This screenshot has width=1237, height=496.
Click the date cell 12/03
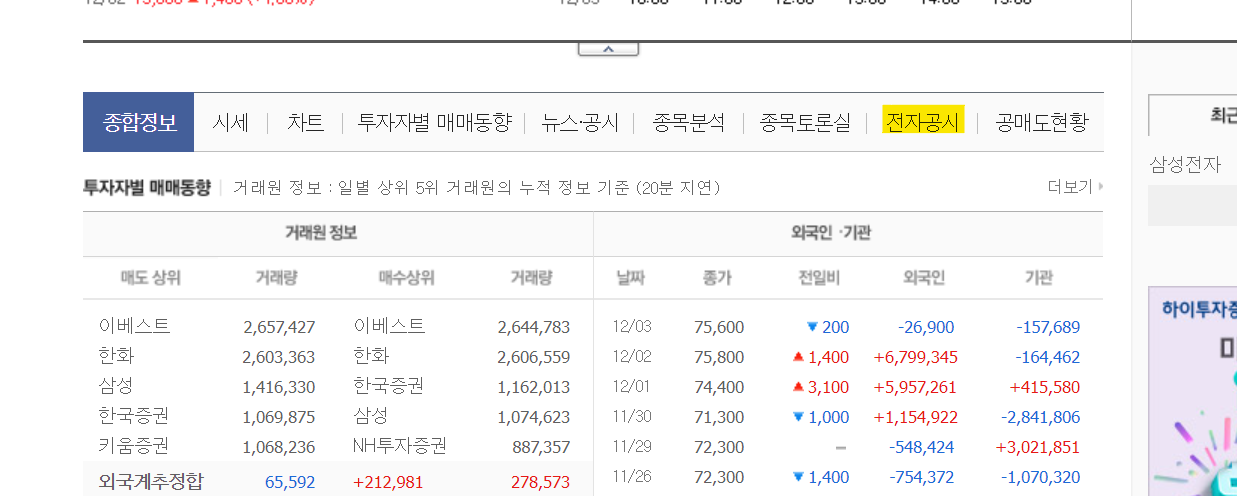[x=630, y=327]
